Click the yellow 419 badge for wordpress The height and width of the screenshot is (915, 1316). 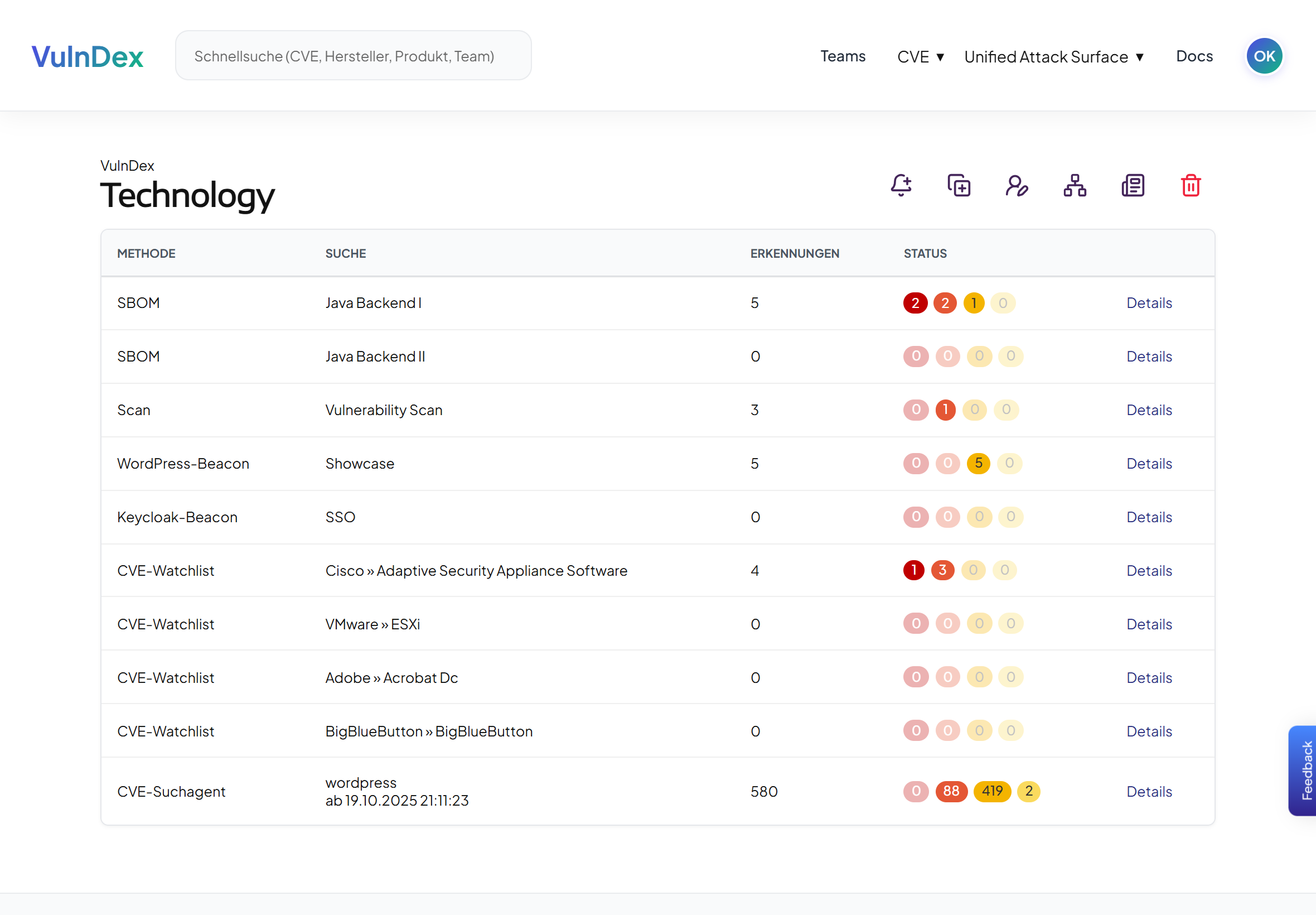coord(991,791)
